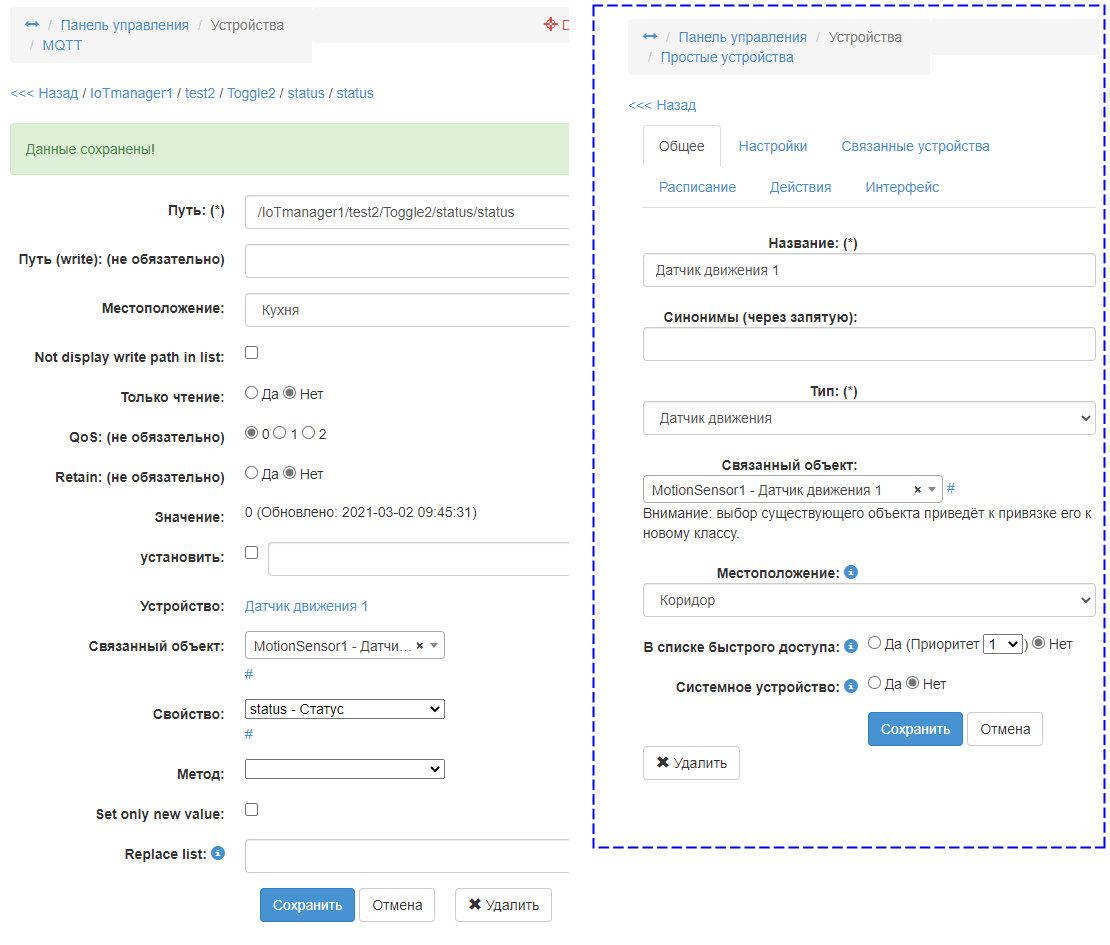Image resolution: width=1110 pixels, height=945 pixels.
Task: Go back via <<< Назад in device page
Action: coord(662,105)
